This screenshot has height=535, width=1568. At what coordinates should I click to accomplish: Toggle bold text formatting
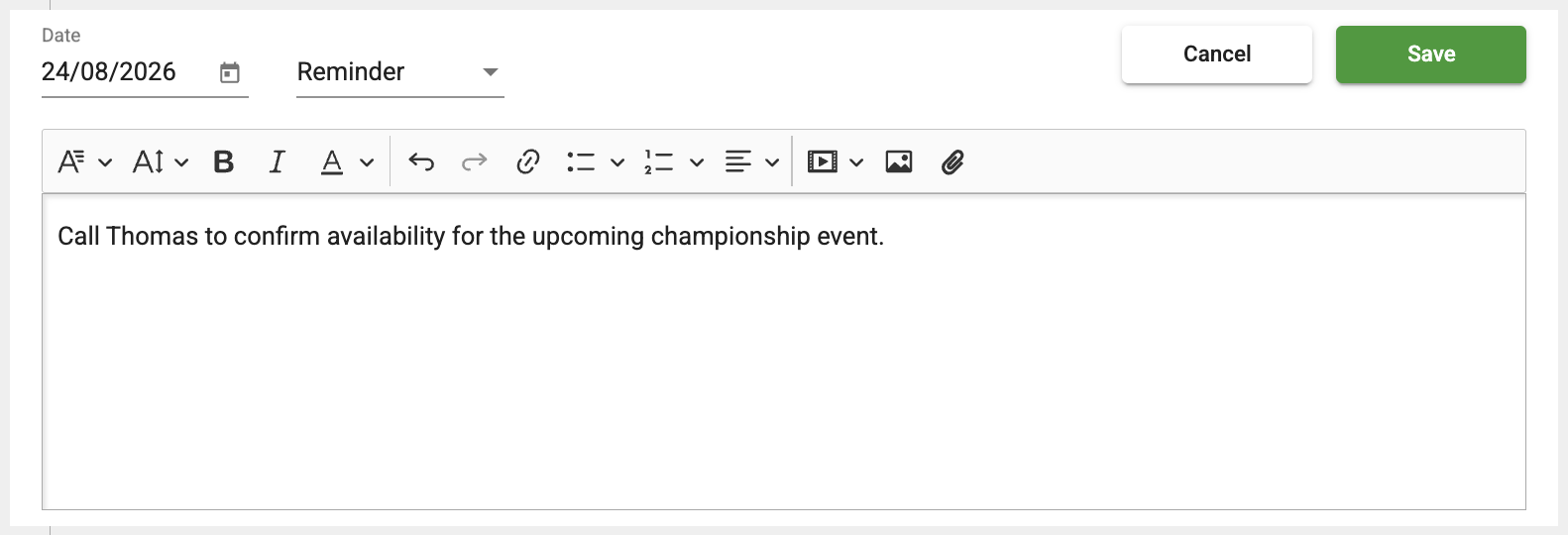coord(224,161)
